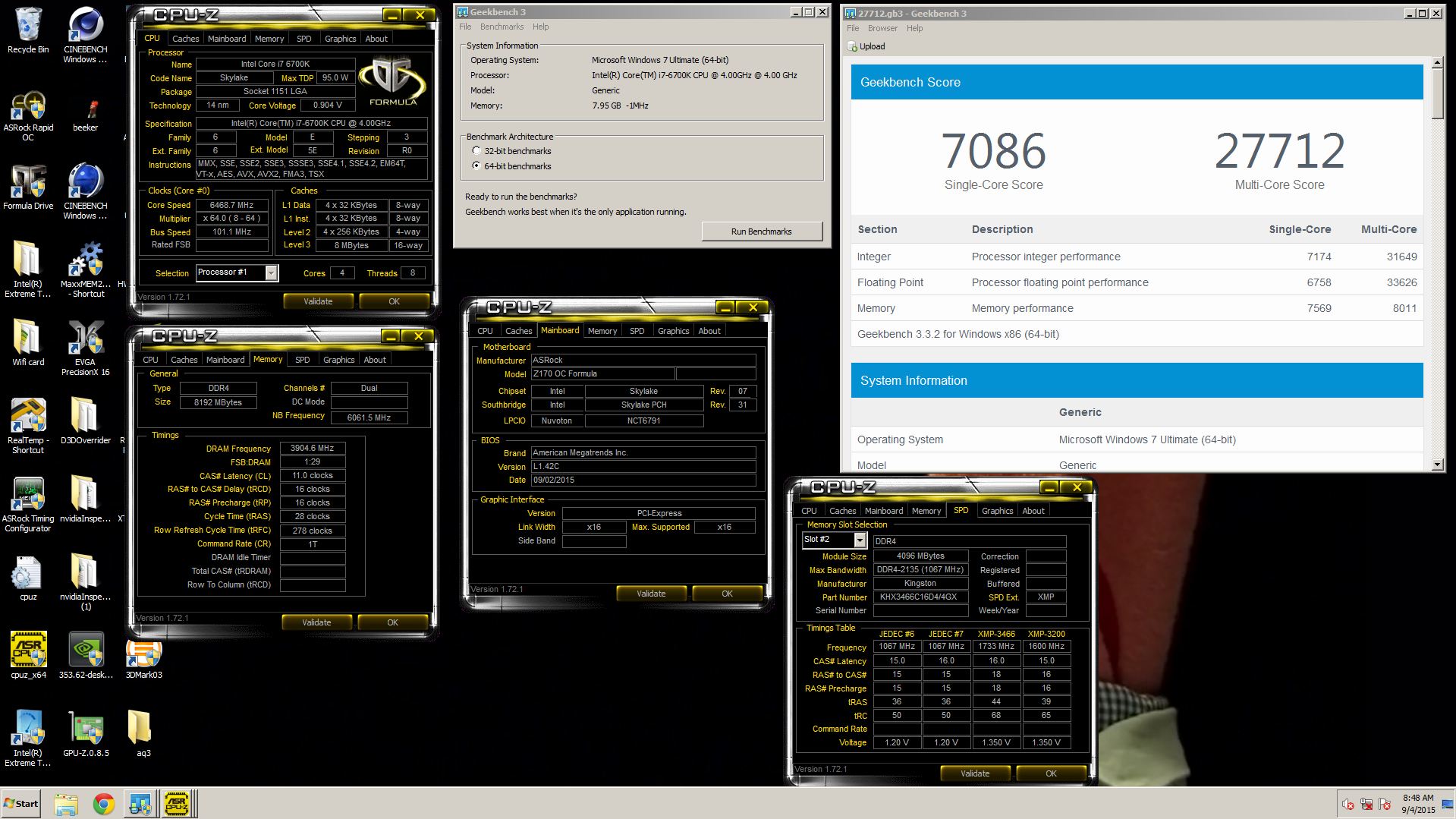Select the 32-bit benchmarks radio button
1456x819 pixels.
pyautogui.click(x=476, y=150)
